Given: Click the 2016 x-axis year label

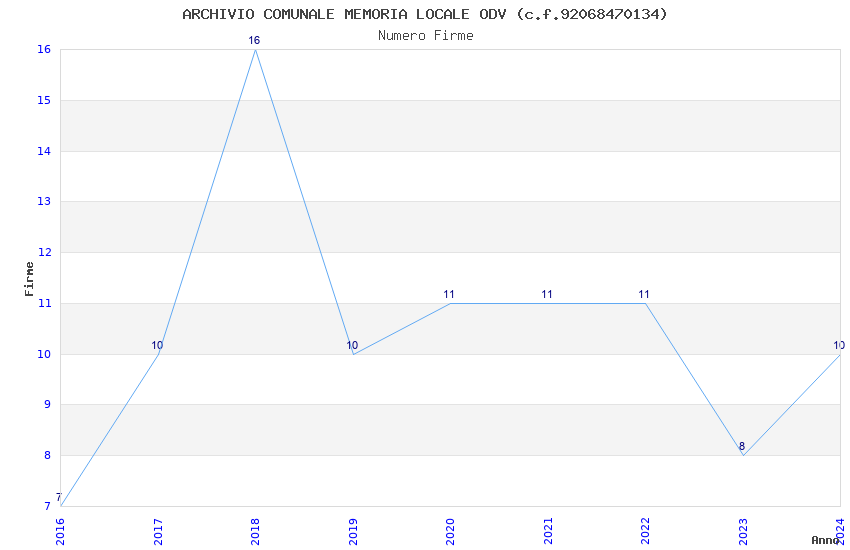Looking at the screenshot, I should (60, 532).
